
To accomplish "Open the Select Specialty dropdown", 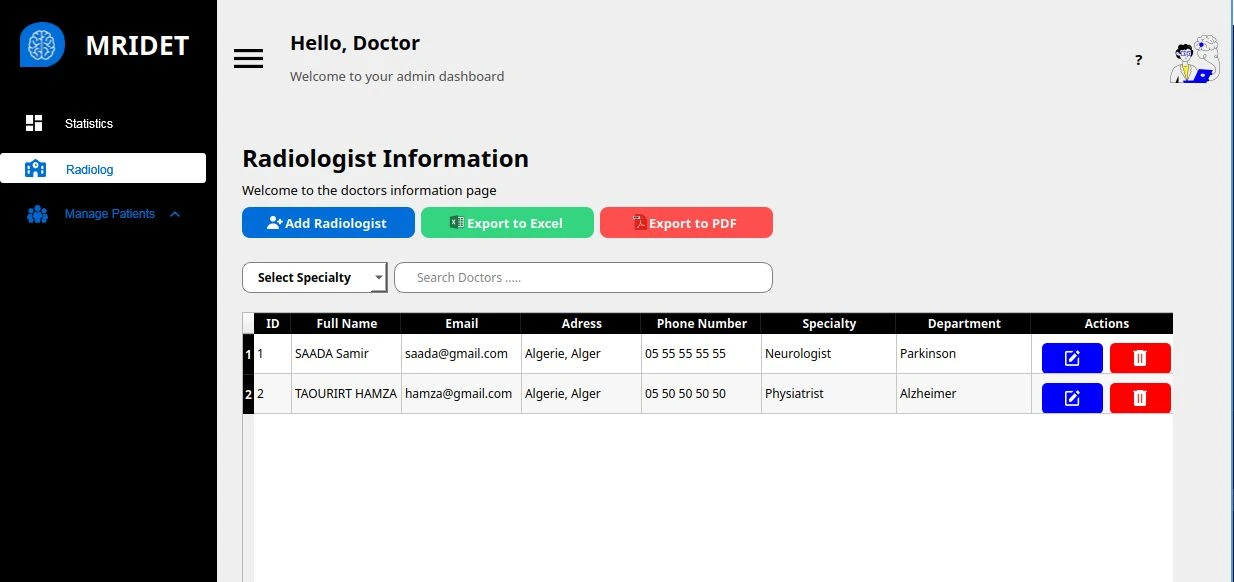I will click(314, 277).
